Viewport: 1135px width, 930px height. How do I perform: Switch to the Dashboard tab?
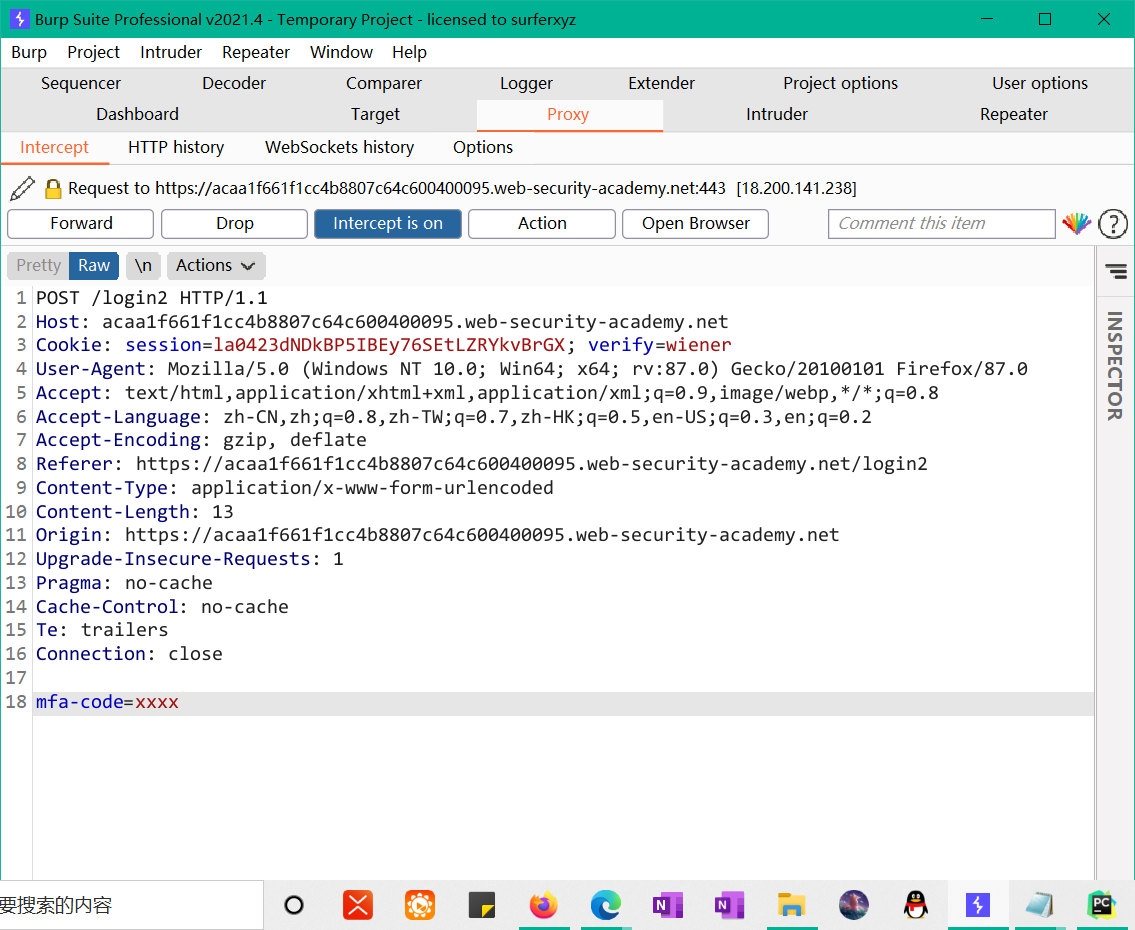137,114
